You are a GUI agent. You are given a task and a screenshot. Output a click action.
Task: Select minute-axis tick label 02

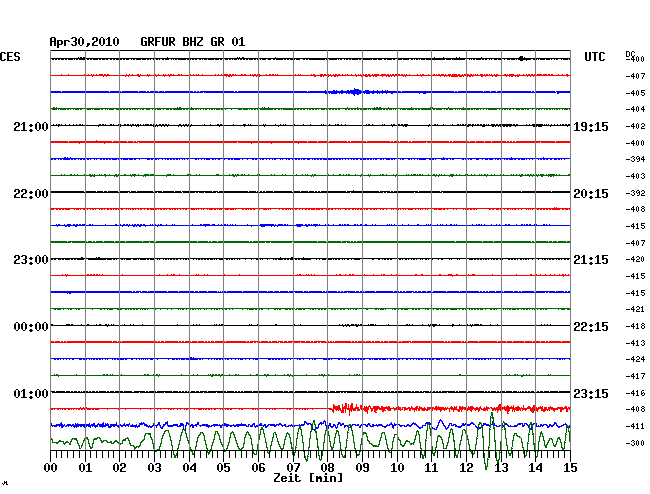[x=119, y=467]
